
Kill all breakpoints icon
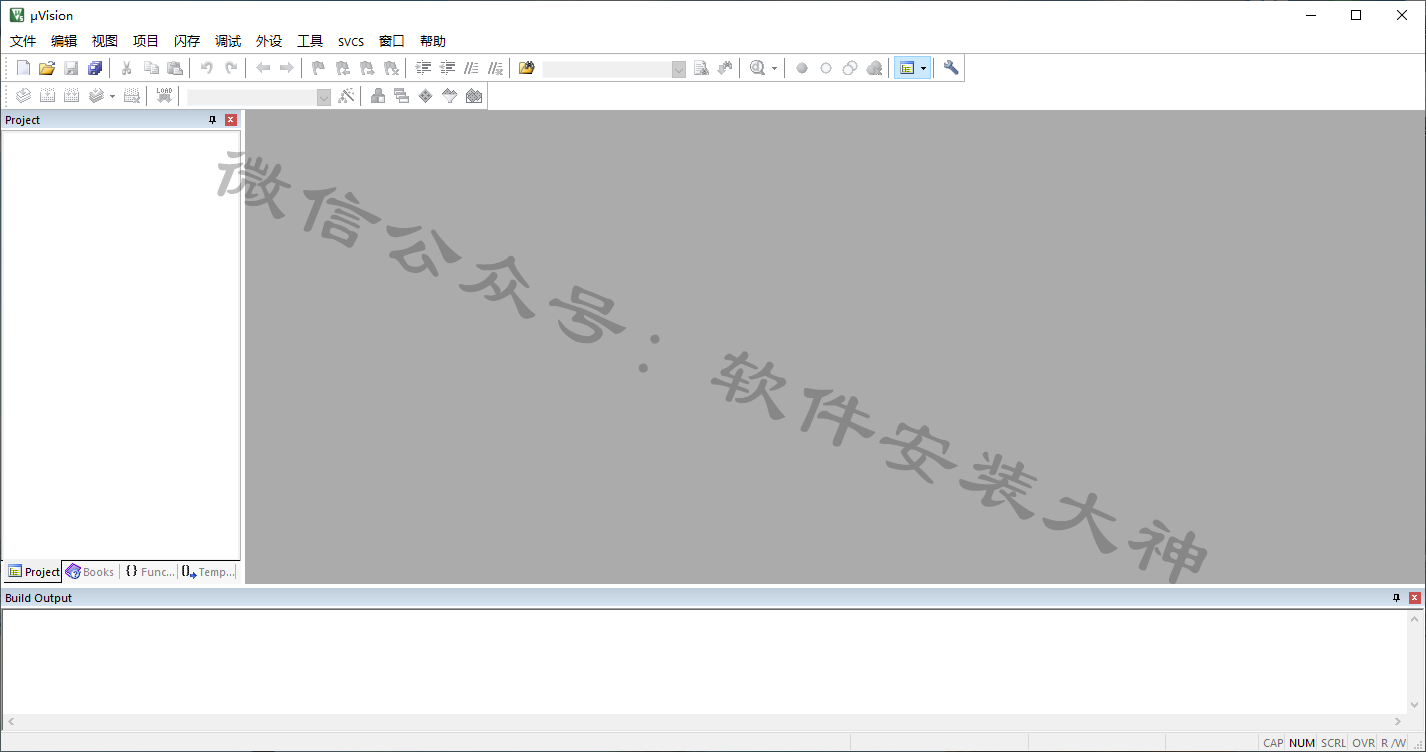[x=874, y=68]
